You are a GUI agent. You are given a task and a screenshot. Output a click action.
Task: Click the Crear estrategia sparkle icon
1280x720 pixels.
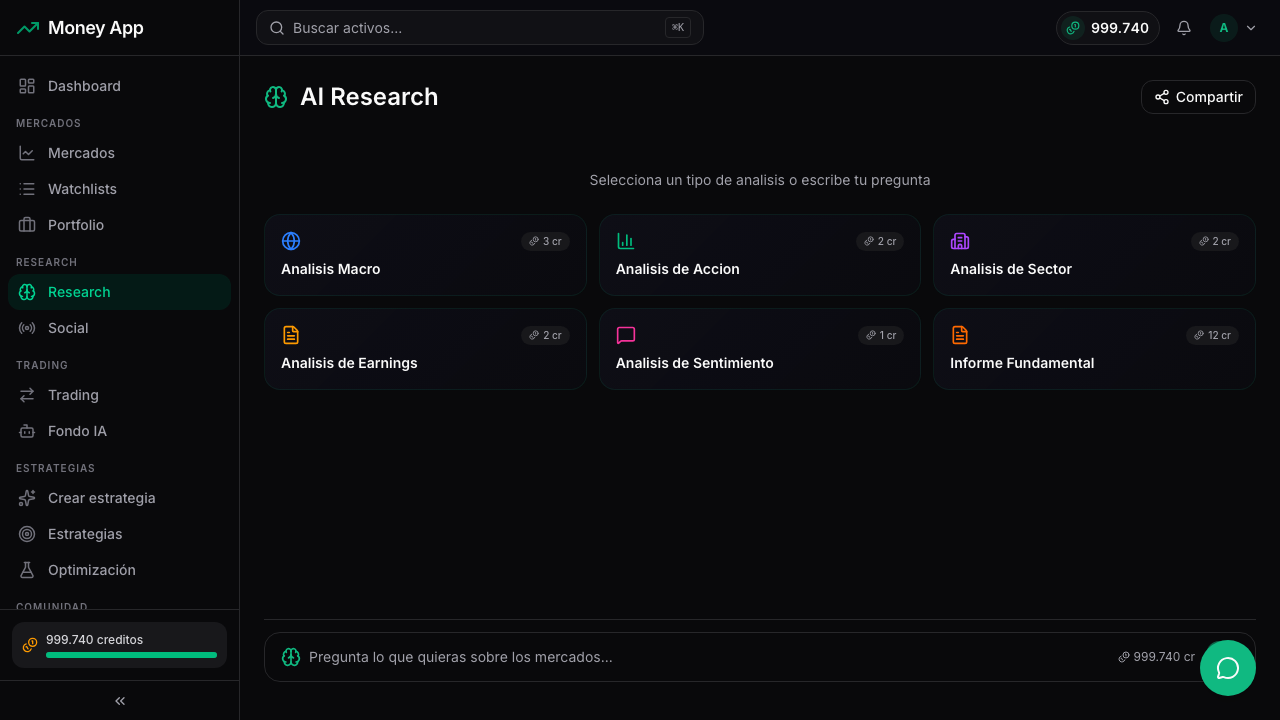27,498
